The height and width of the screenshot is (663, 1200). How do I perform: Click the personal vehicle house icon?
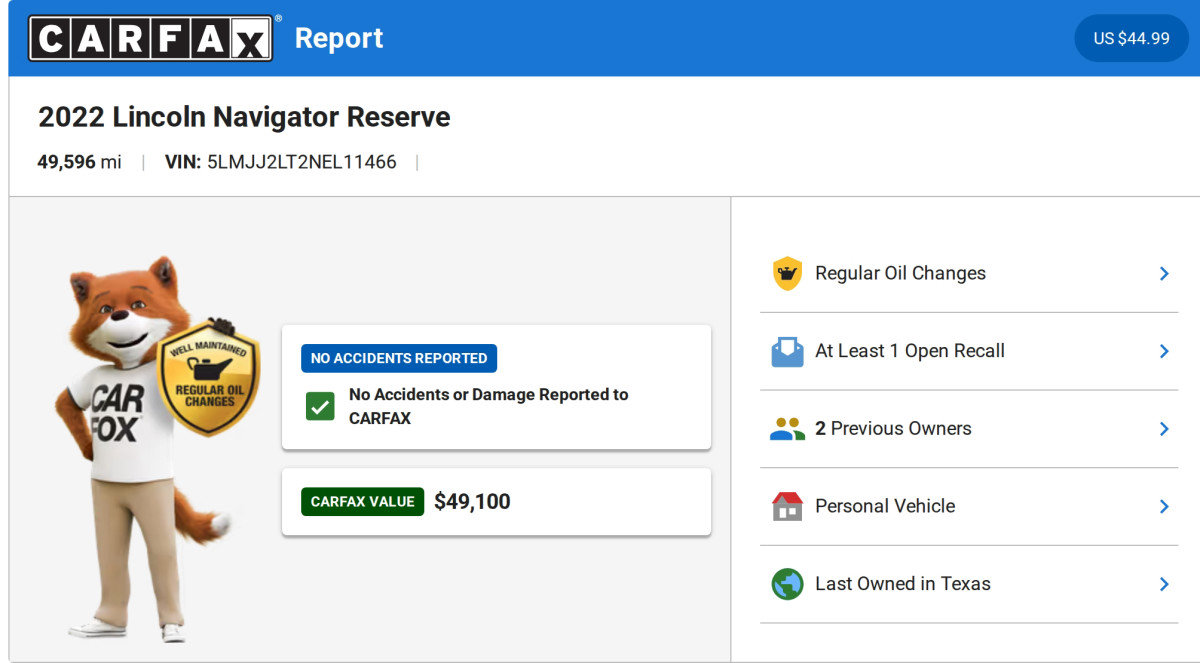pos(787,506)
